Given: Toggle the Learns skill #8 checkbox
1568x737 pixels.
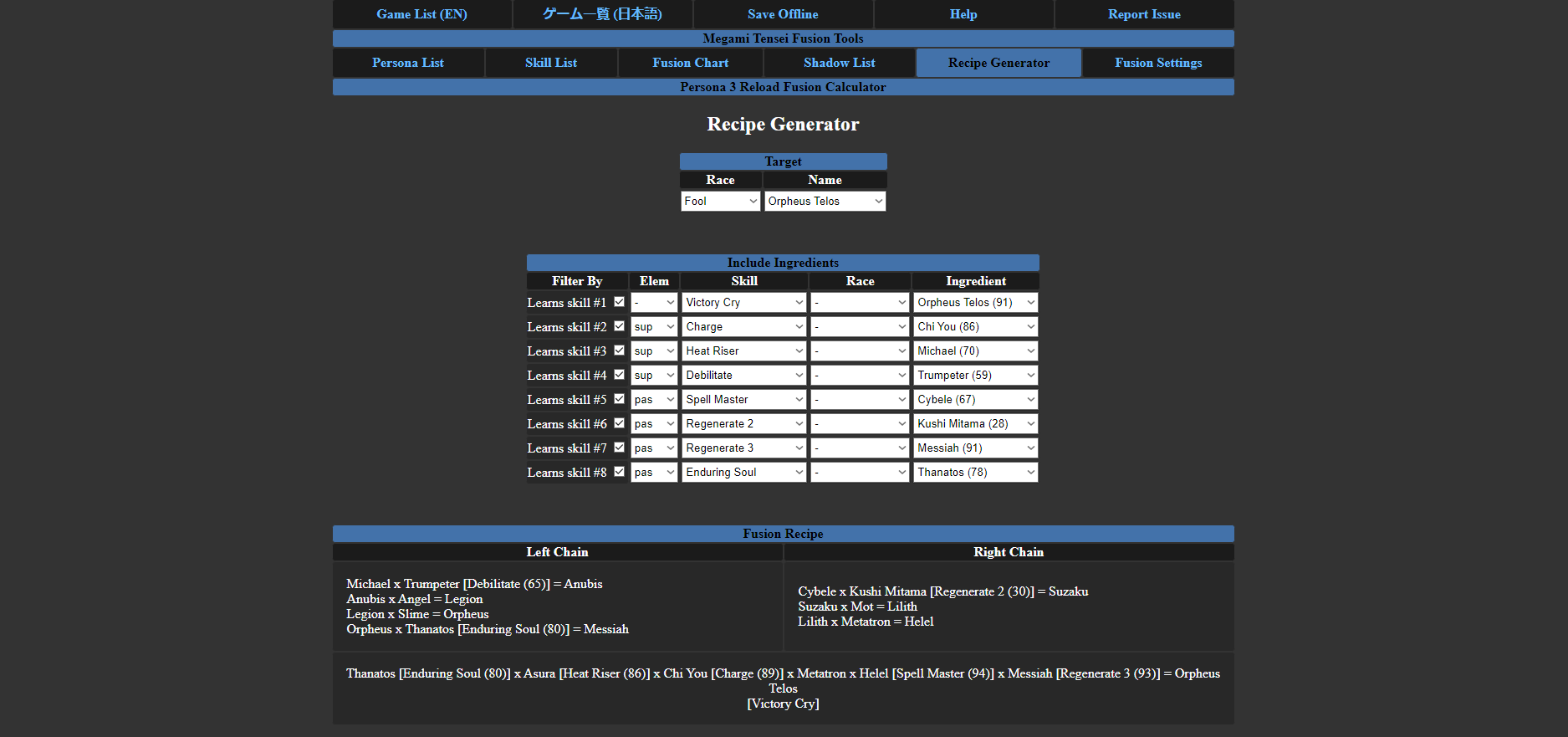Looking at the screenshot, I should tap(619, 472).
